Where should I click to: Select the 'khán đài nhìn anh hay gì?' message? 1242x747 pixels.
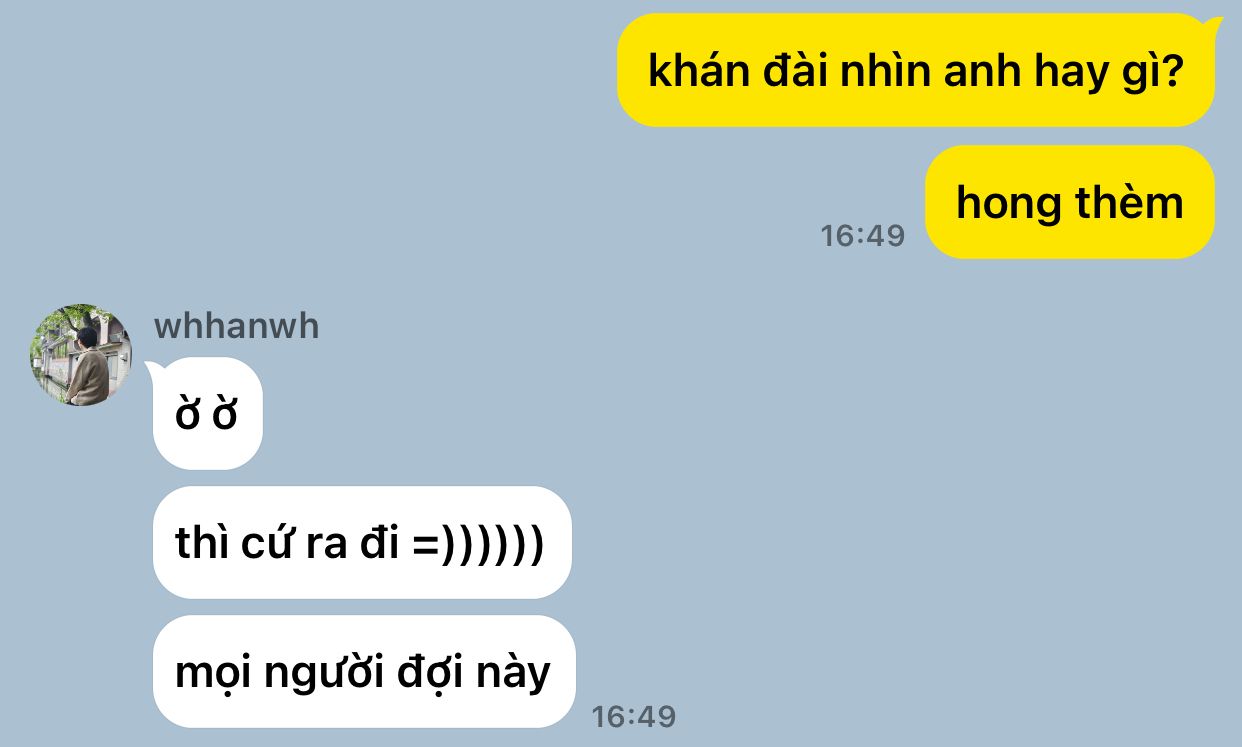[916, 71]
